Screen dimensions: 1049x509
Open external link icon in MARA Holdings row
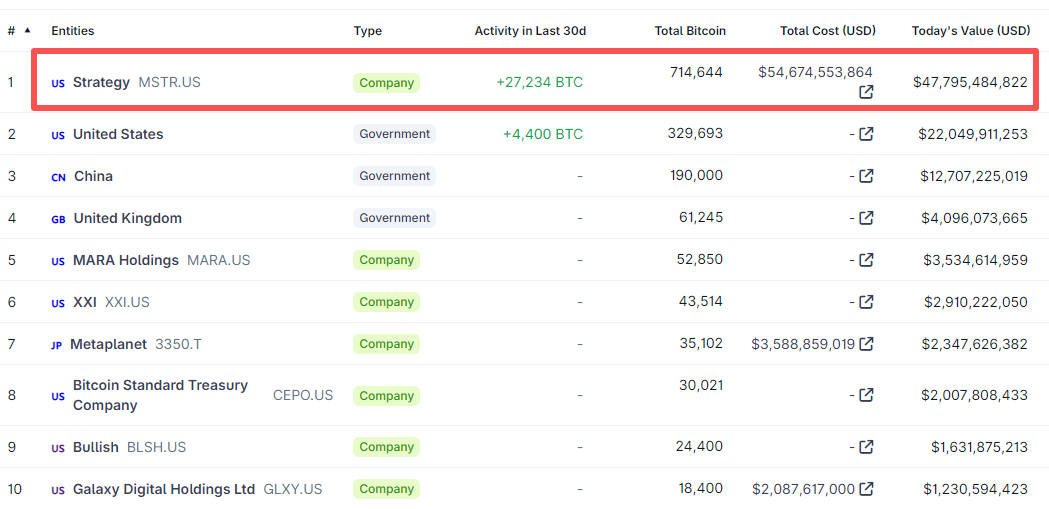pyautogui.click(x=866, y=260)
